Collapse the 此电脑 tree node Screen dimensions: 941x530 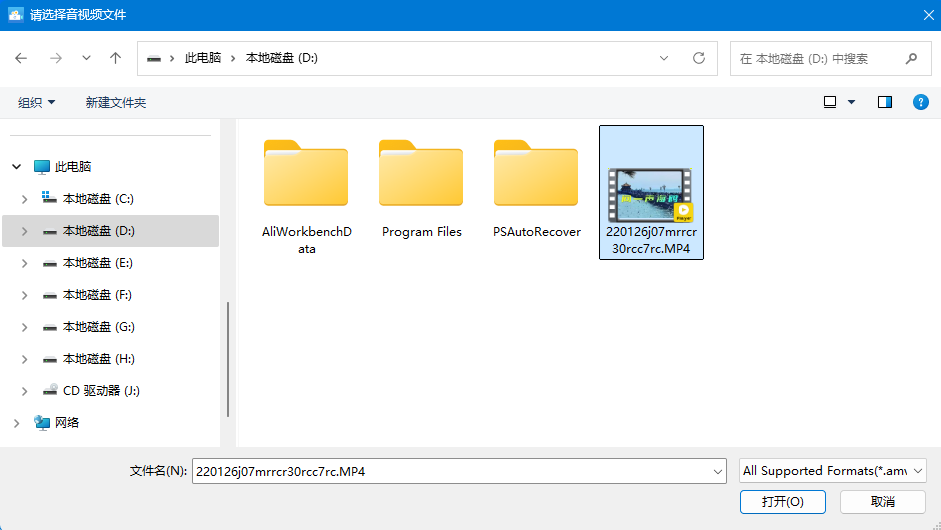[16, 167]
